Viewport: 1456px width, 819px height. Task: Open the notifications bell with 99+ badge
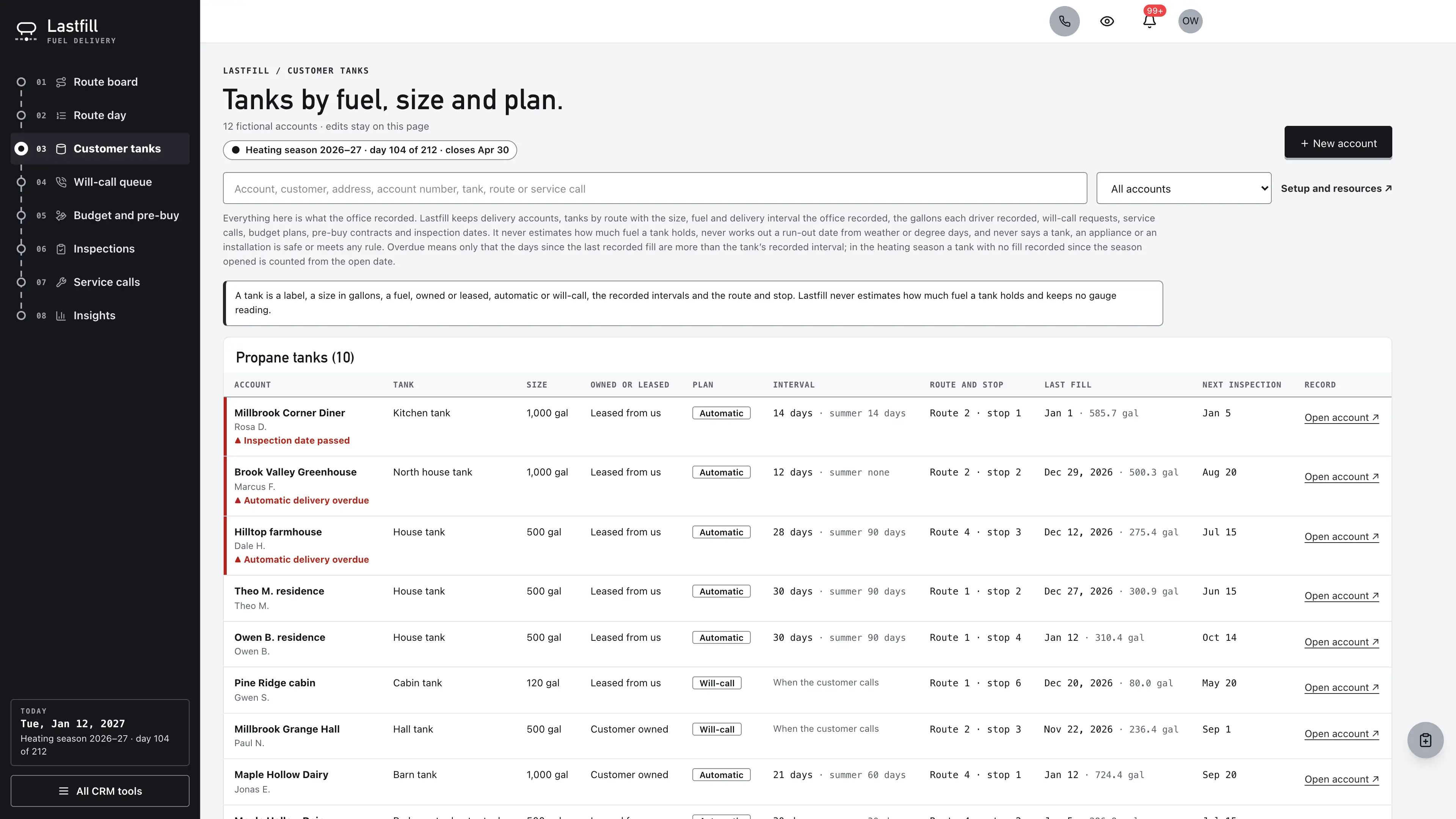1149,21
